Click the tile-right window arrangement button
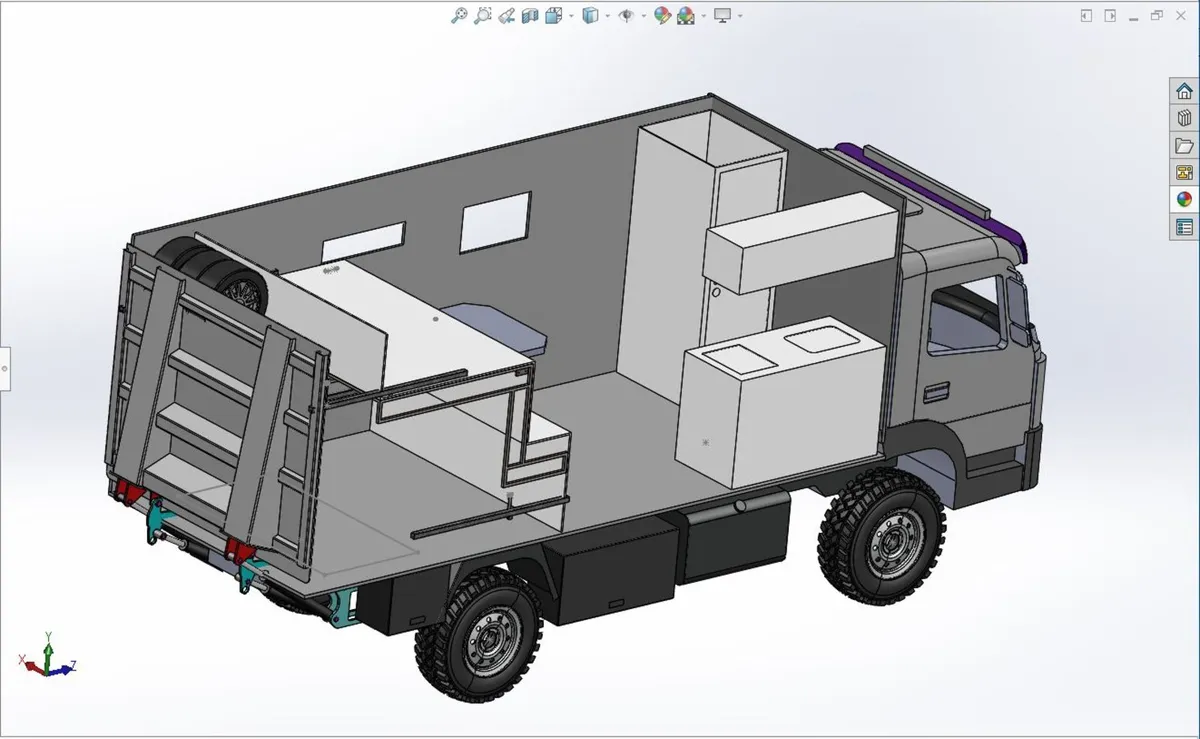Viewport: 1200px width, 739px height. coord(1110,15)
